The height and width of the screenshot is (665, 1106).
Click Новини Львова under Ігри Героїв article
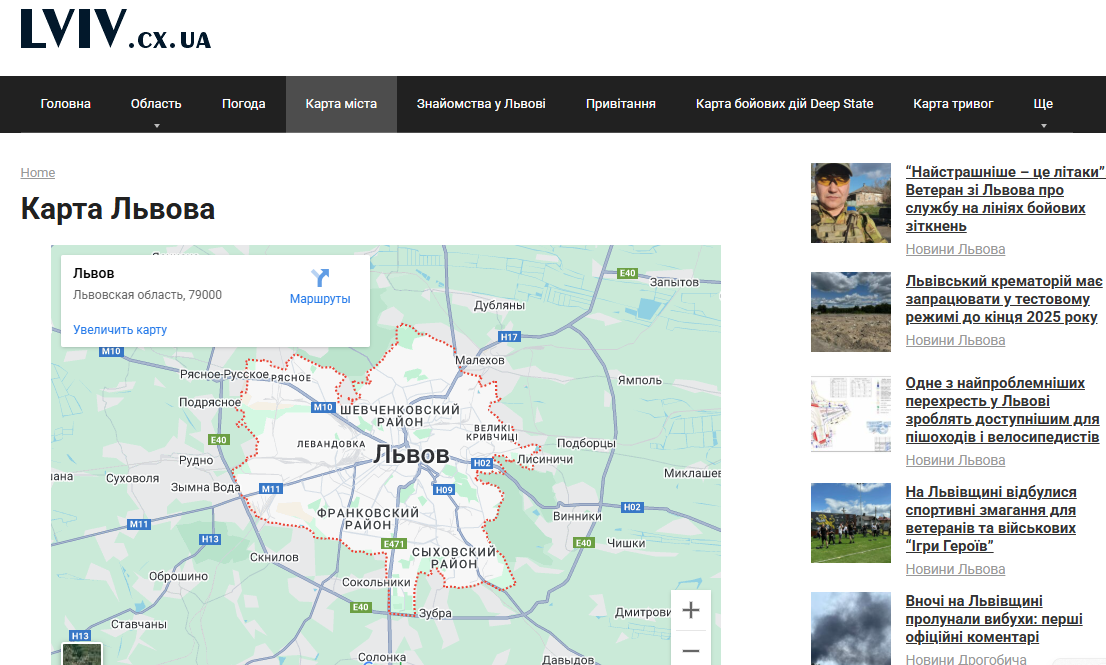pos(955,569)
